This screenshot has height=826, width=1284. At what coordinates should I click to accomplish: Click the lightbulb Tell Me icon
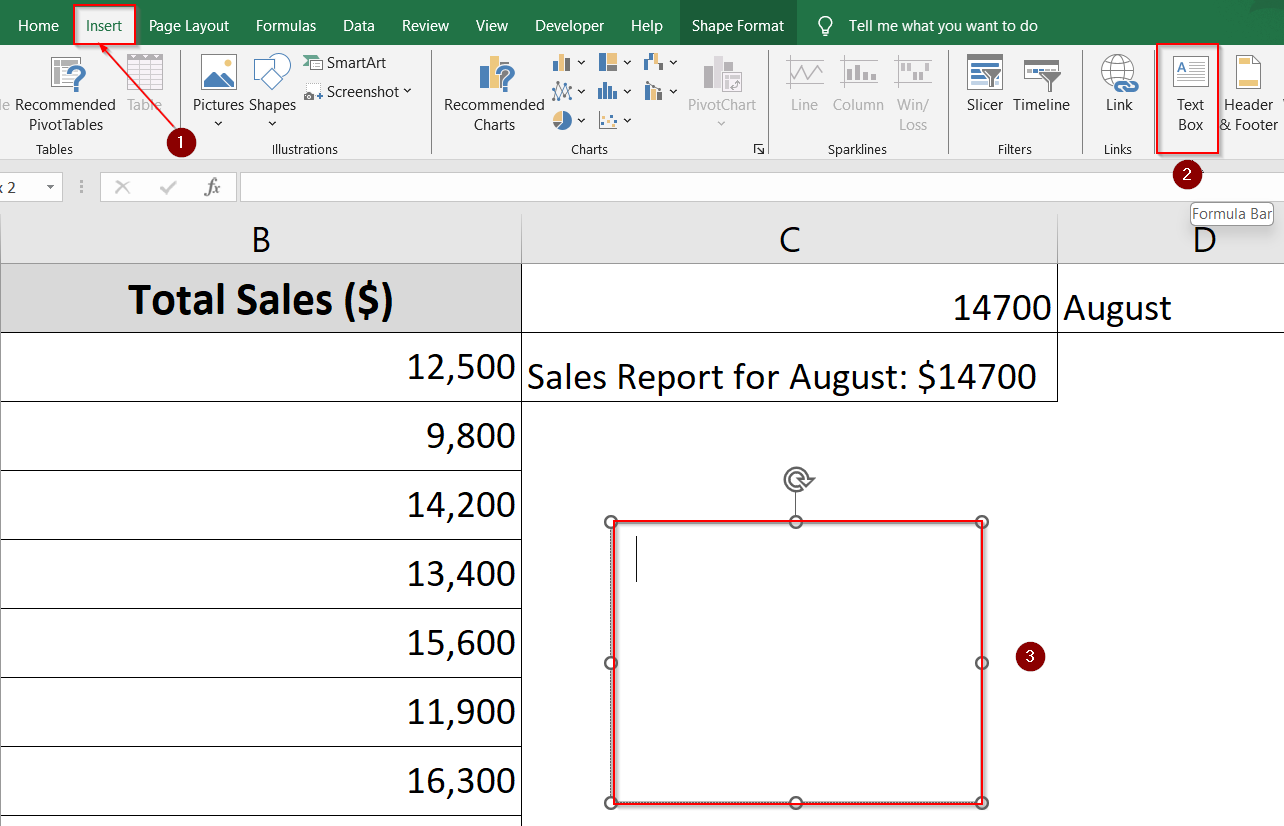825,25
